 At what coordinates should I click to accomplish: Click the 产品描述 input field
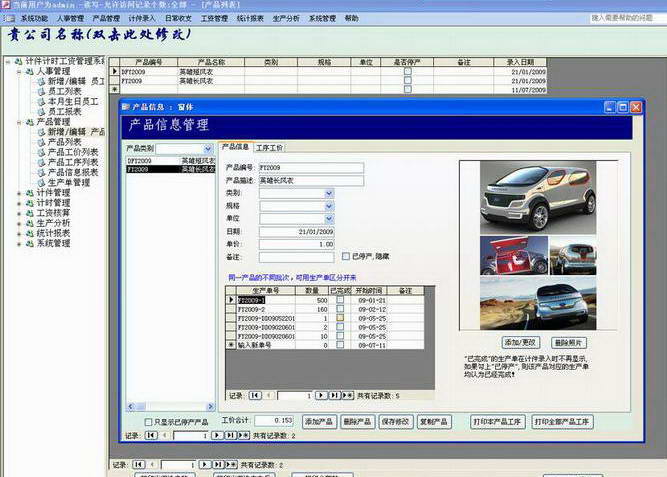(310, 180)
